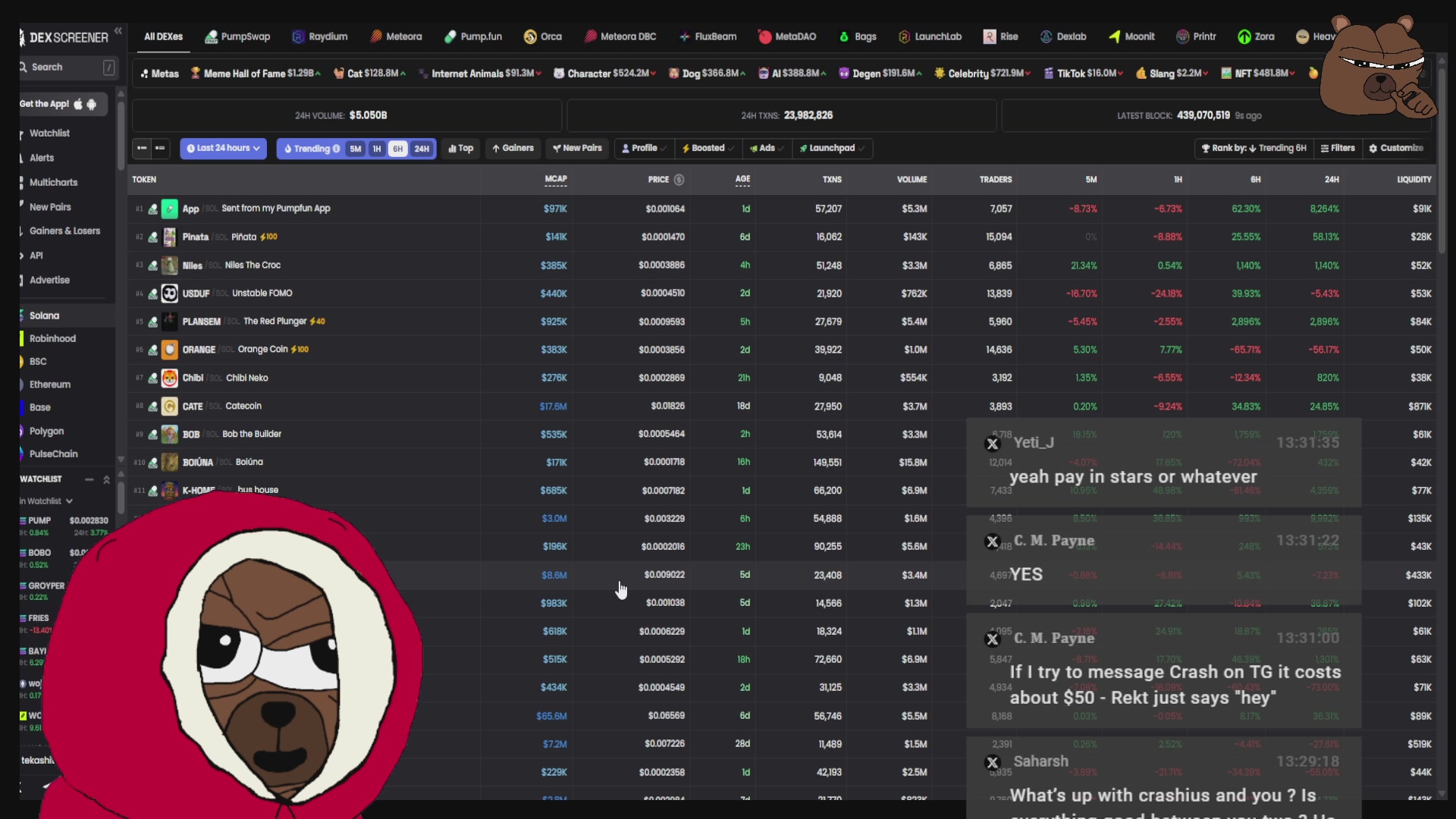The height and width of the screenshot is (819, 1456).
Task: Set trending timeframe to 24H
Action: point(422,149)
